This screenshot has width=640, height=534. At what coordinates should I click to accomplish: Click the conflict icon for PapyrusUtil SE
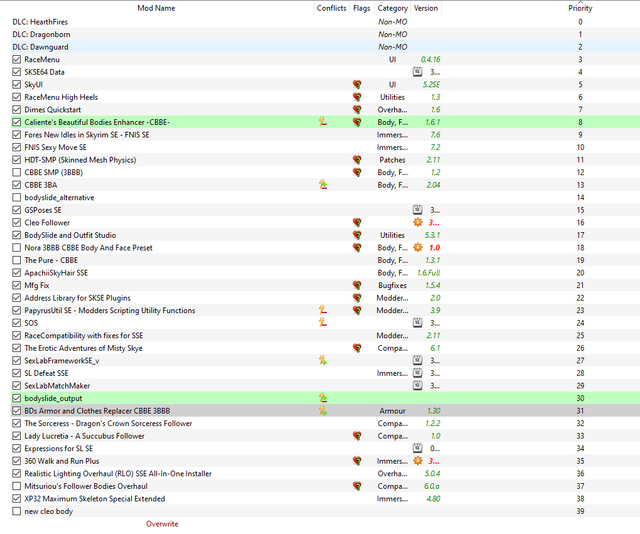323,310
